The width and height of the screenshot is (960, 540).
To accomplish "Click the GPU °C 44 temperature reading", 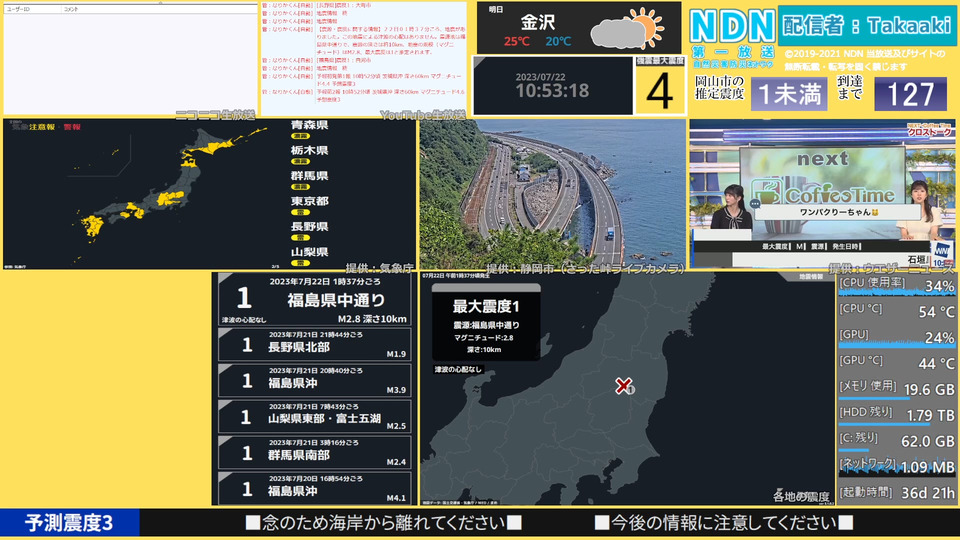I will 897,363.
